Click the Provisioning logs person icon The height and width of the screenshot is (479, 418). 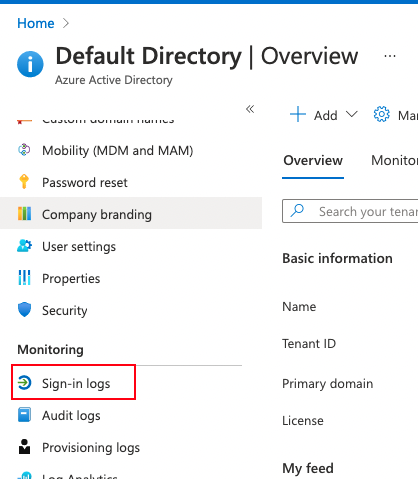pos(24,447)
